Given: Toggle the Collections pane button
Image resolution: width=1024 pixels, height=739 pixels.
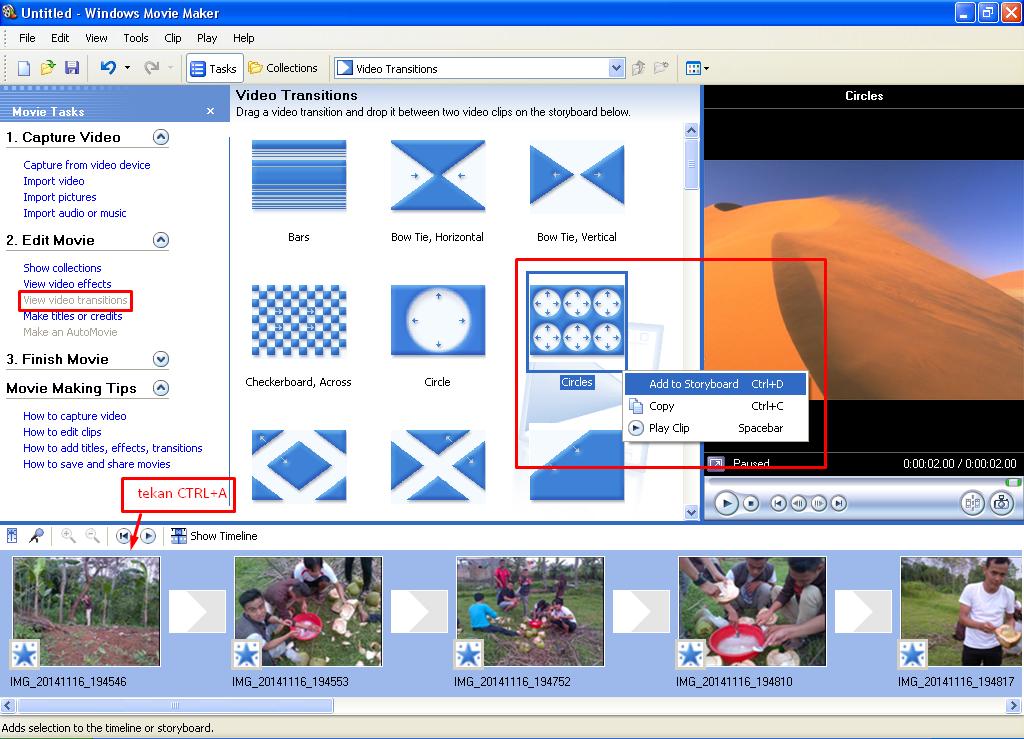Looking at the screenshot, I should tap(283, 68).
